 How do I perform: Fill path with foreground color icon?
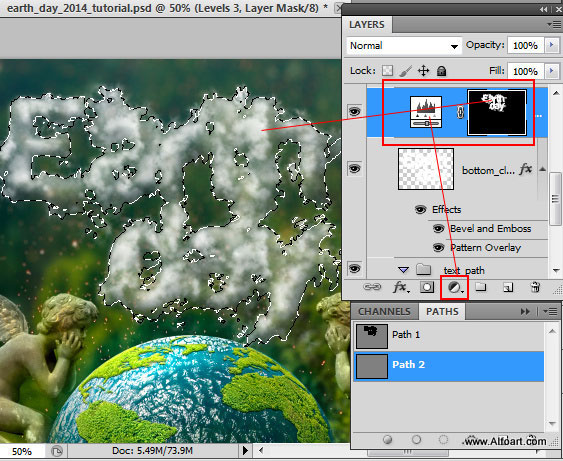[387, 439]
